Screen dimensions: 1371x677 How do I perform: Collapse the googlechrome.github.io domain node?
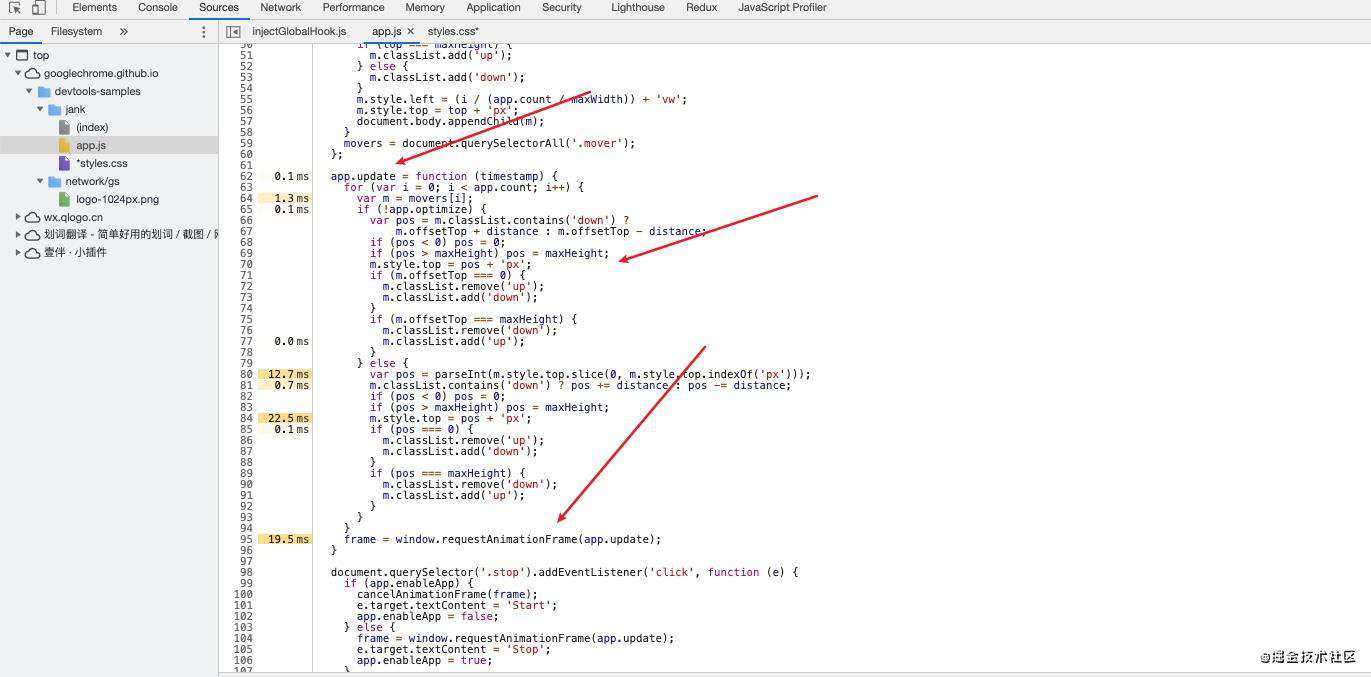[19, 73]
